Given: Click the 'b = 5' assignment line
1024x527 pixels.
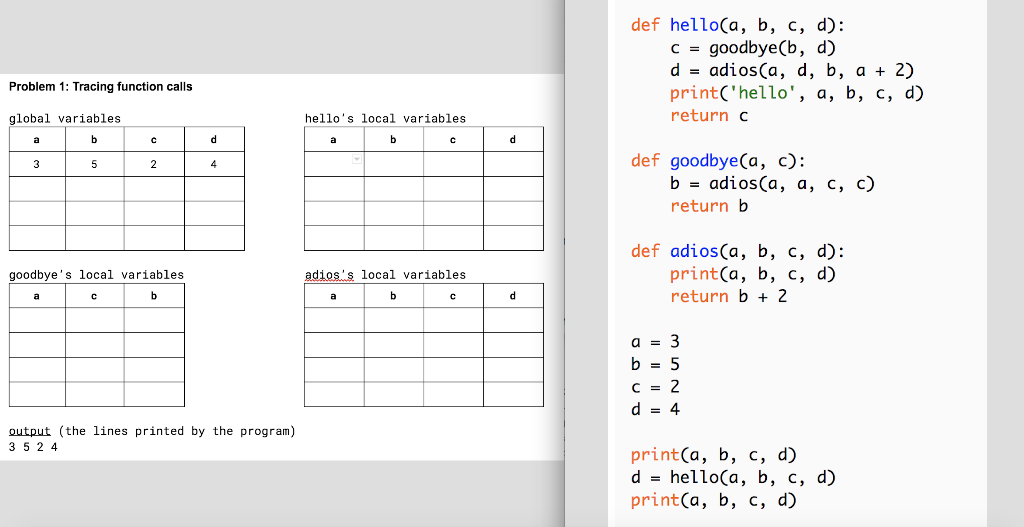Looking at the screenshot, I should click(655, 364).
